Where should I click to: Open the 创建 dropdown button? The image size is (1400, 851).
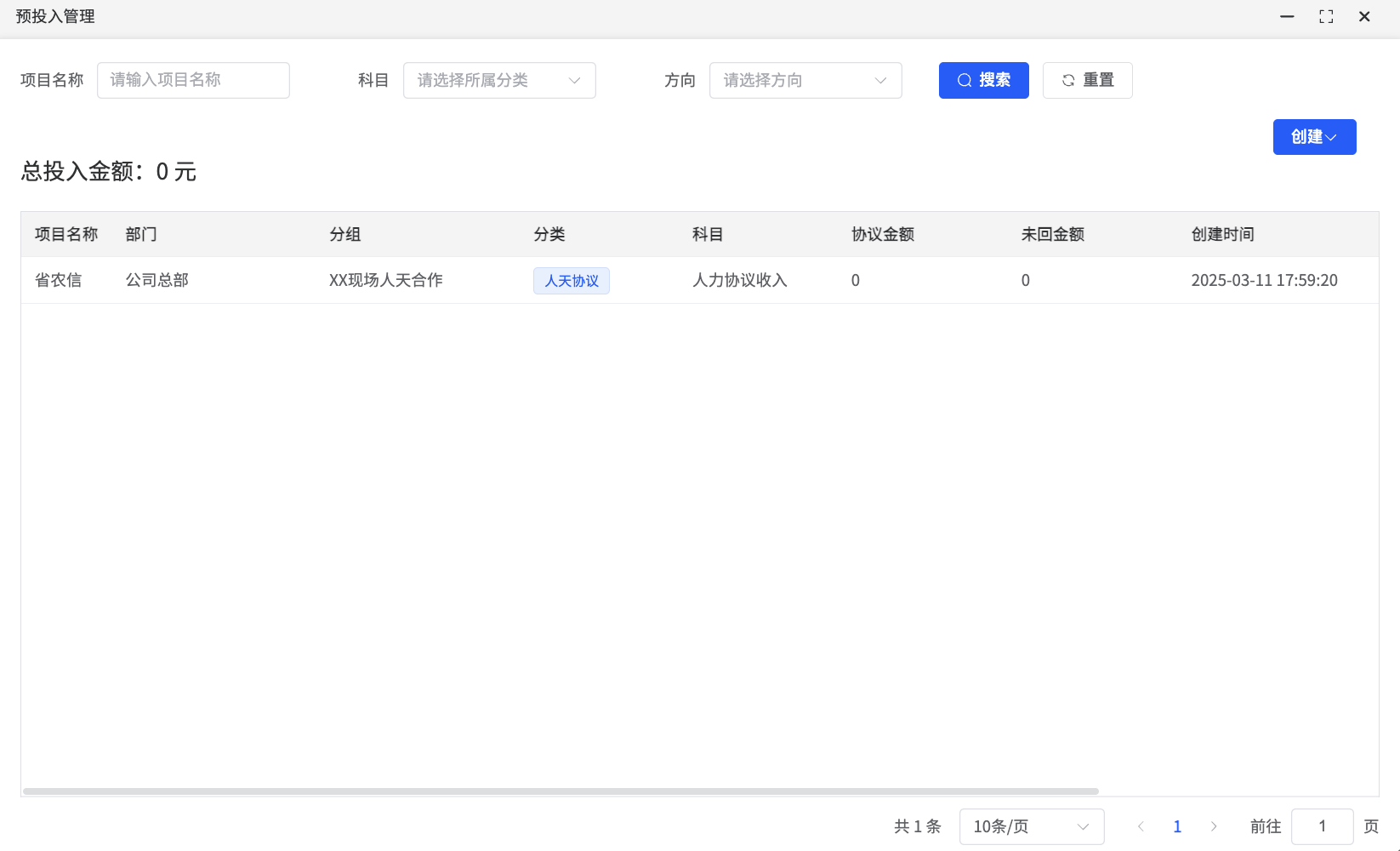[x=1314, y=137]
